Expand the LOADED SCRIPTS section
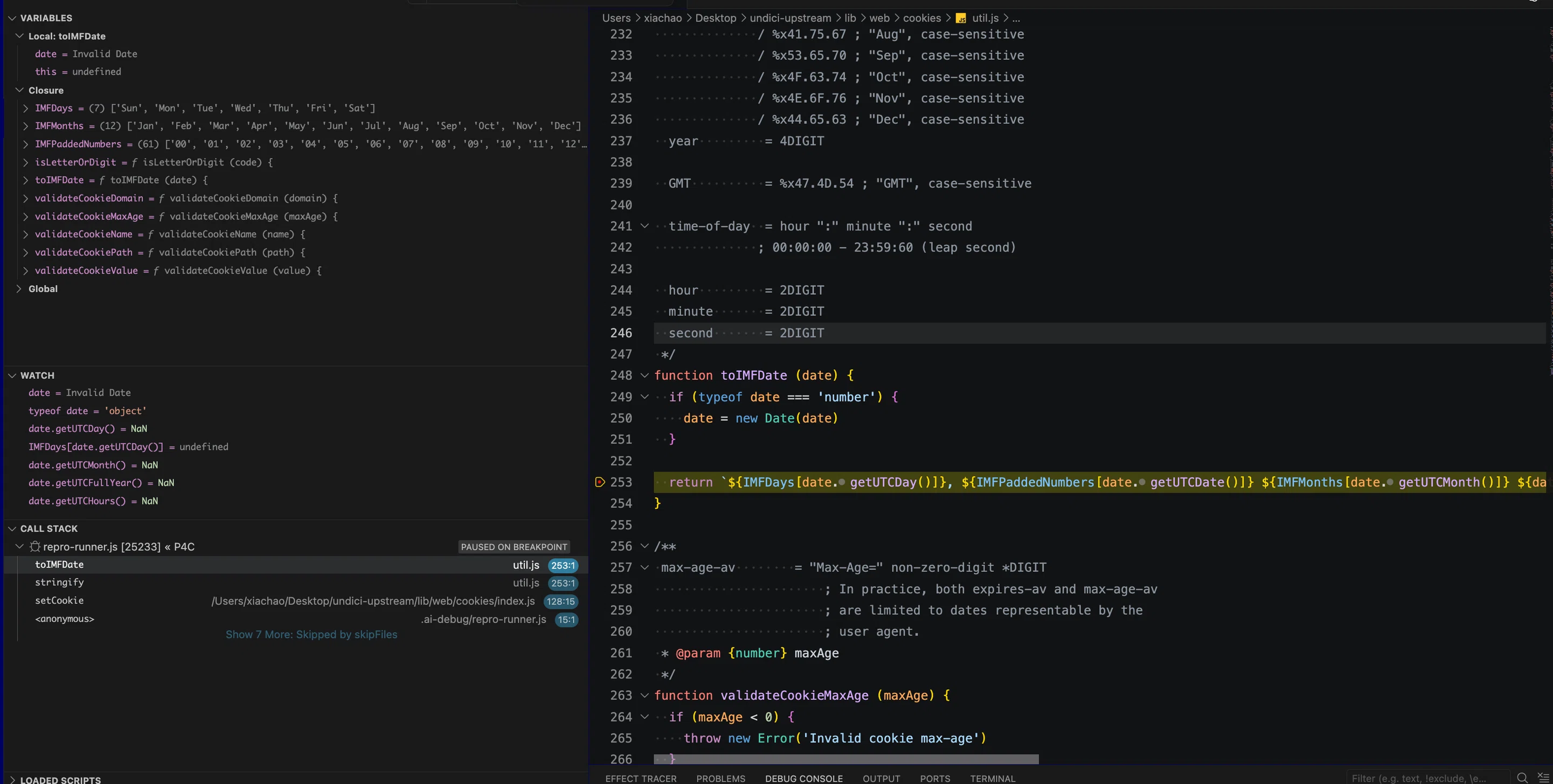1553x784 pixels. click(x=12, y=780)
